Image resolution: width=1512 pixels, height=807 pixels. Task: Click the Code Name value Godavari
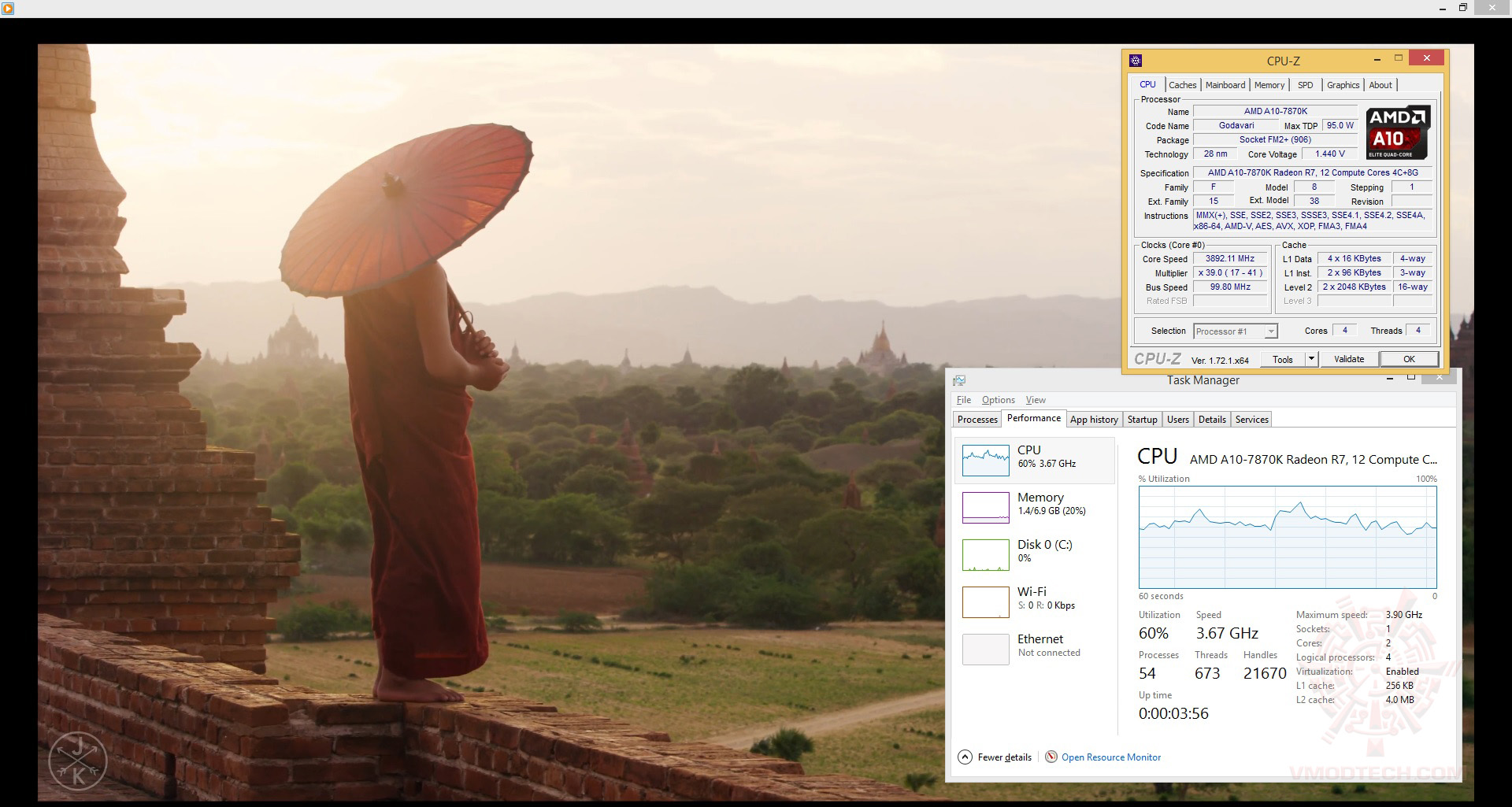click(x=1236, y=126)
